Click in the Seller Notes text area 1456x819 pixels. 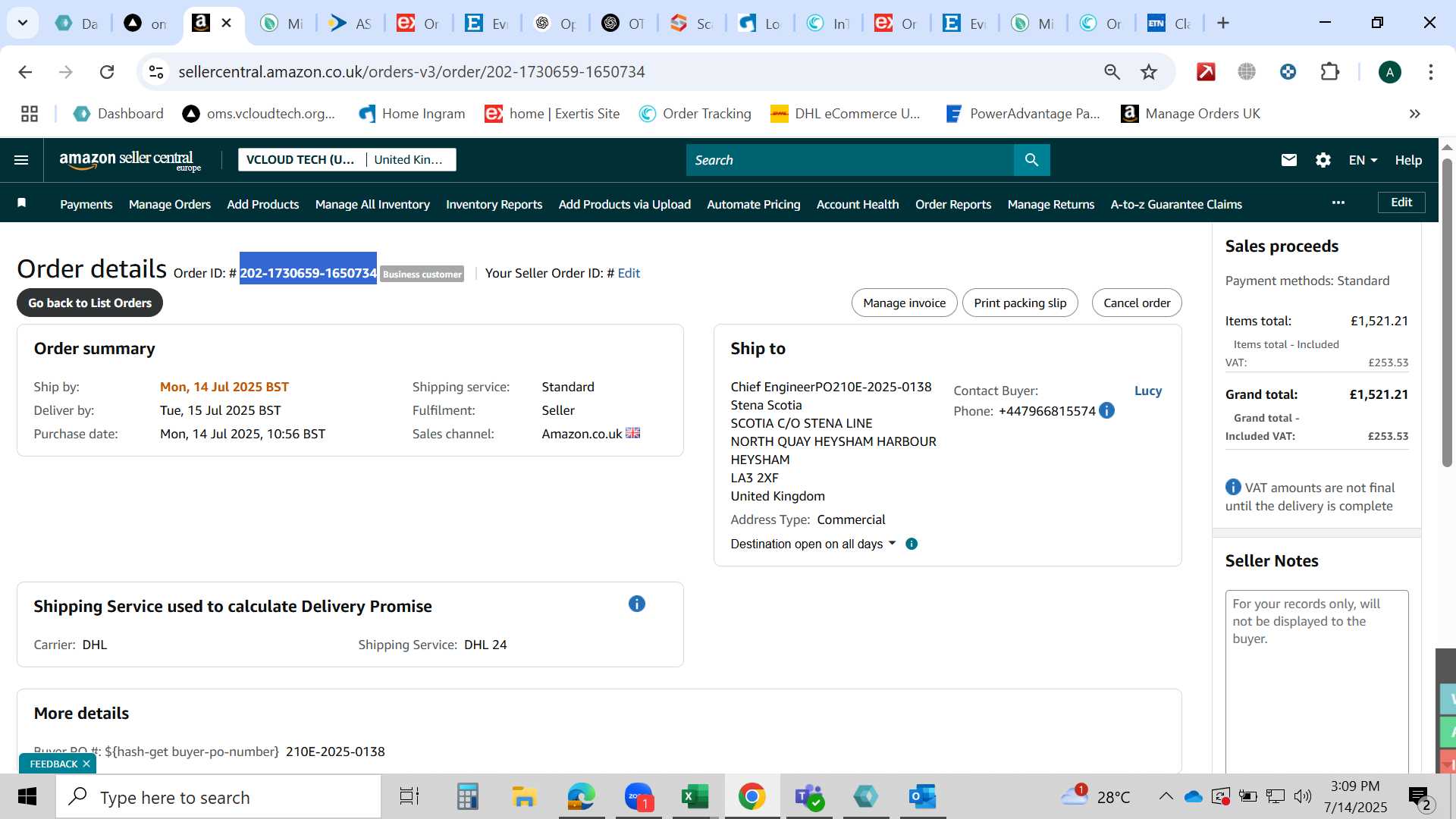[x=1317, y=681]
